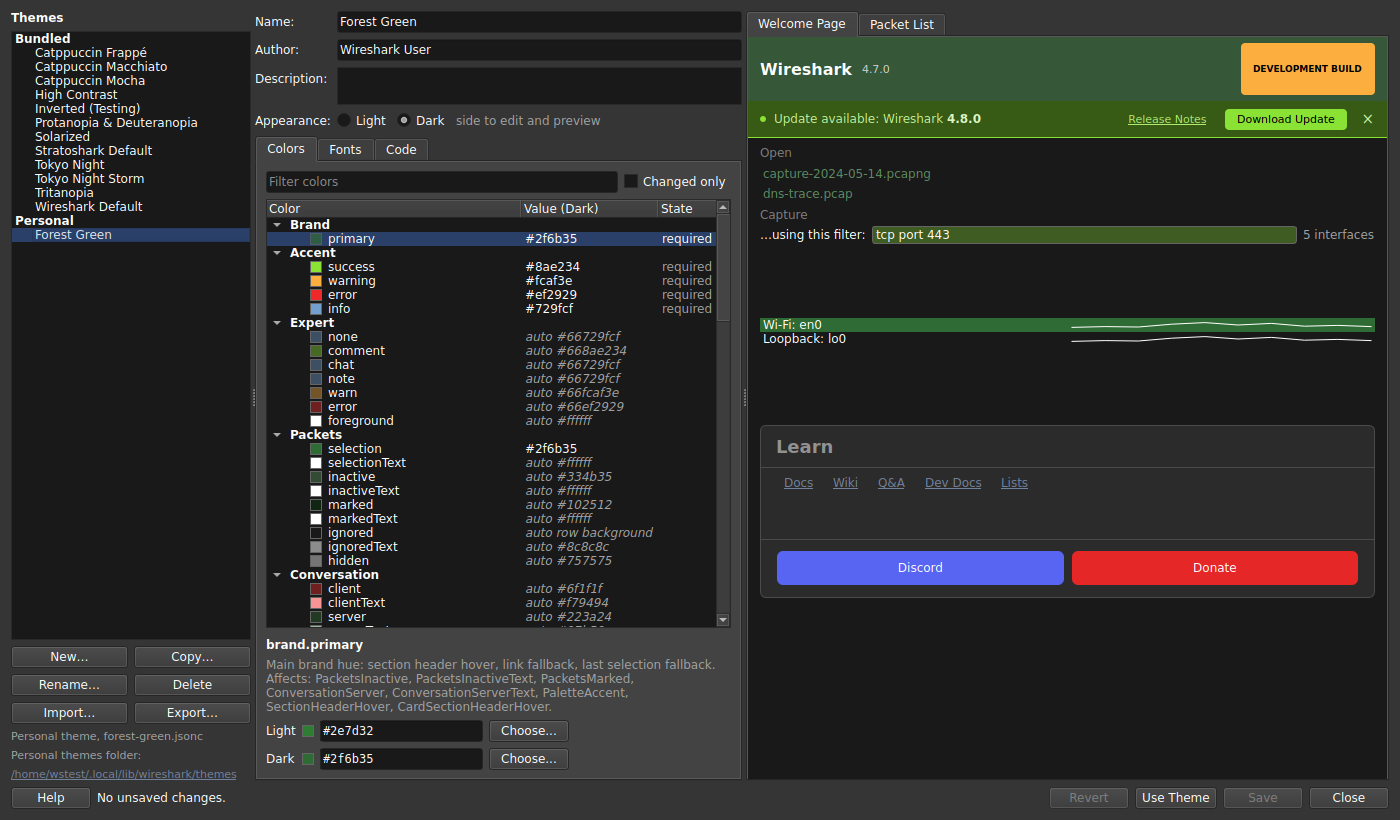
Task: Click Choose... for the Light color
Action: 529,731
